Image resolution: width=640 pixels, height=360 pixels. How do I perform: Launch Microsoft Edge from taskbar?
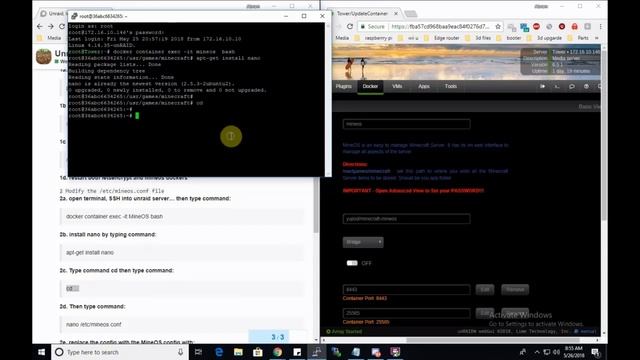coord(219,352)
